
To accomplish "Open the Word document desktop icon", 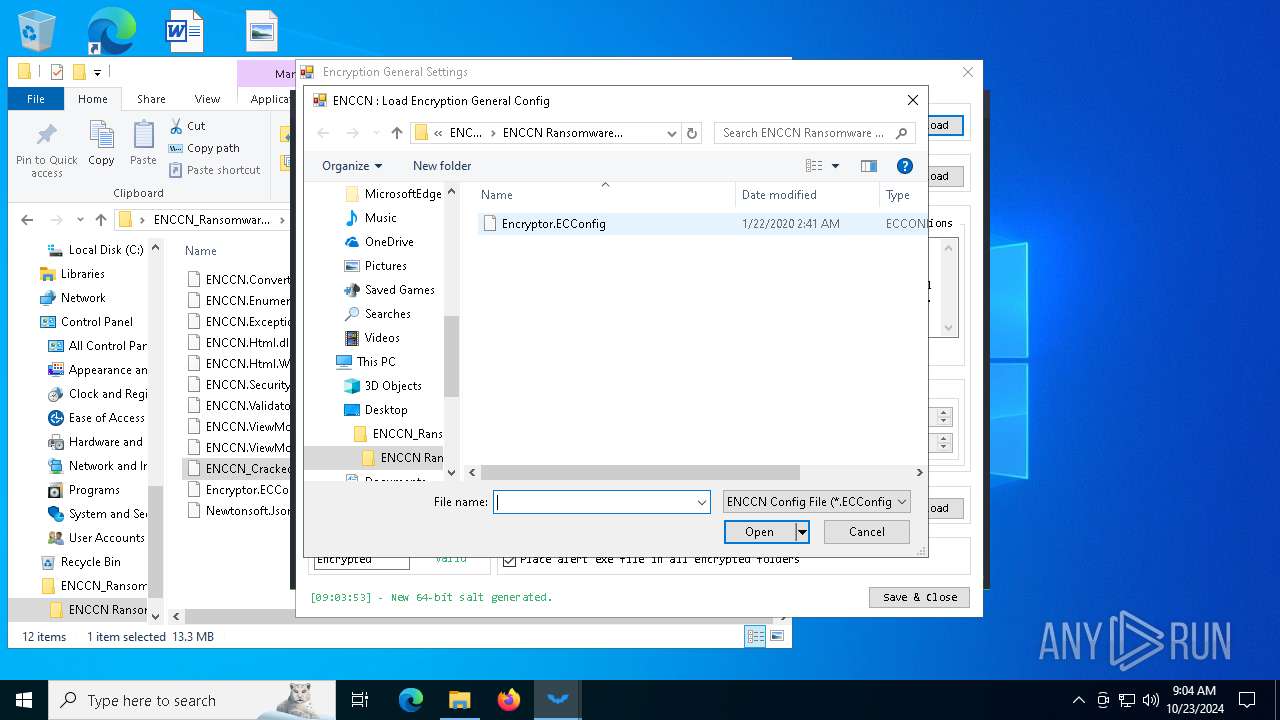I will click(185, 31).
